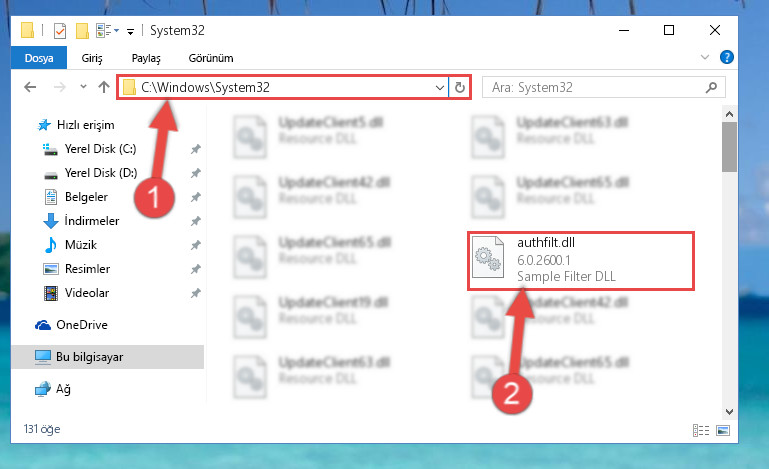
Task: Unpin Belgeler using its pin icon
Action: pyautogui.click(x=196, y=197)
